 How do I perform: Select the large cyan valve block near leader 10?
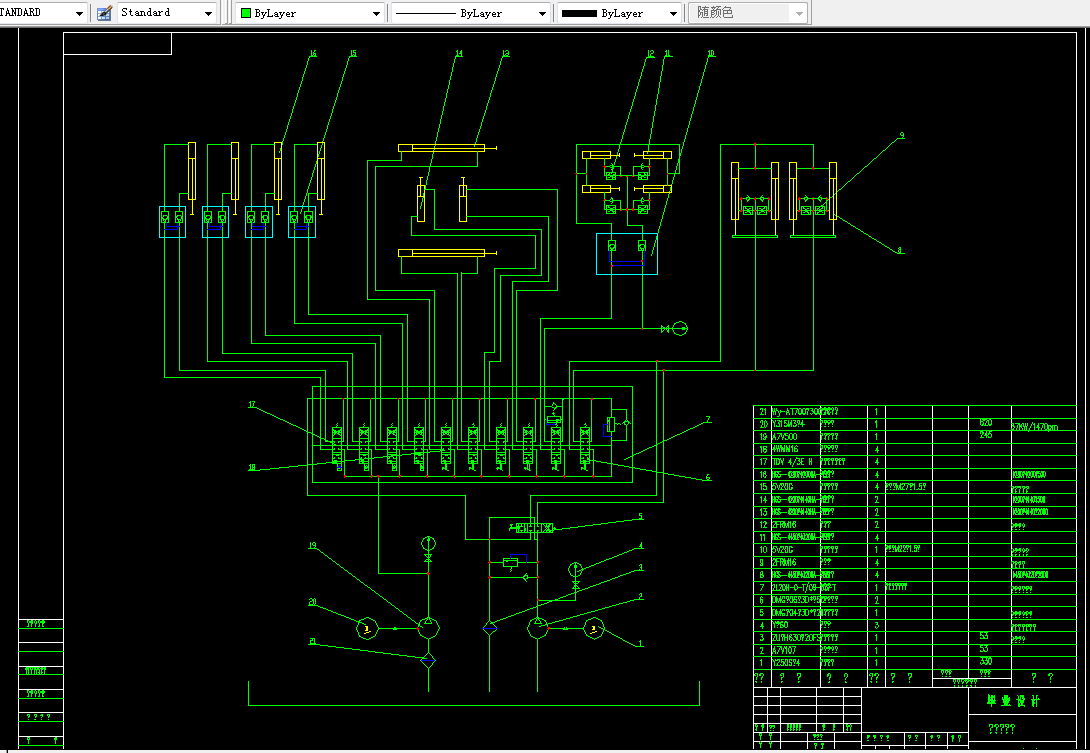(627, 254)
